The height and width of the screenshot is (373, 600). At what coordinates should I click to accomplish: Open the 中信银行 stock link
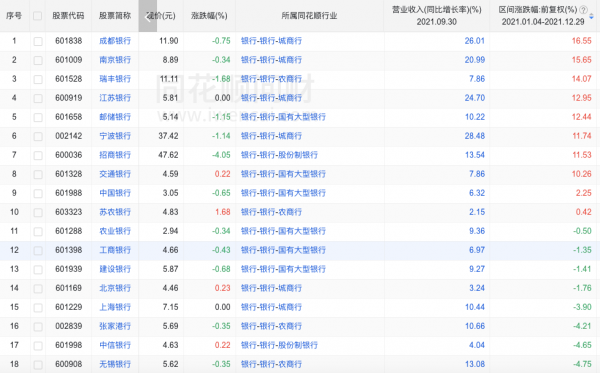[x=115, y=345]
